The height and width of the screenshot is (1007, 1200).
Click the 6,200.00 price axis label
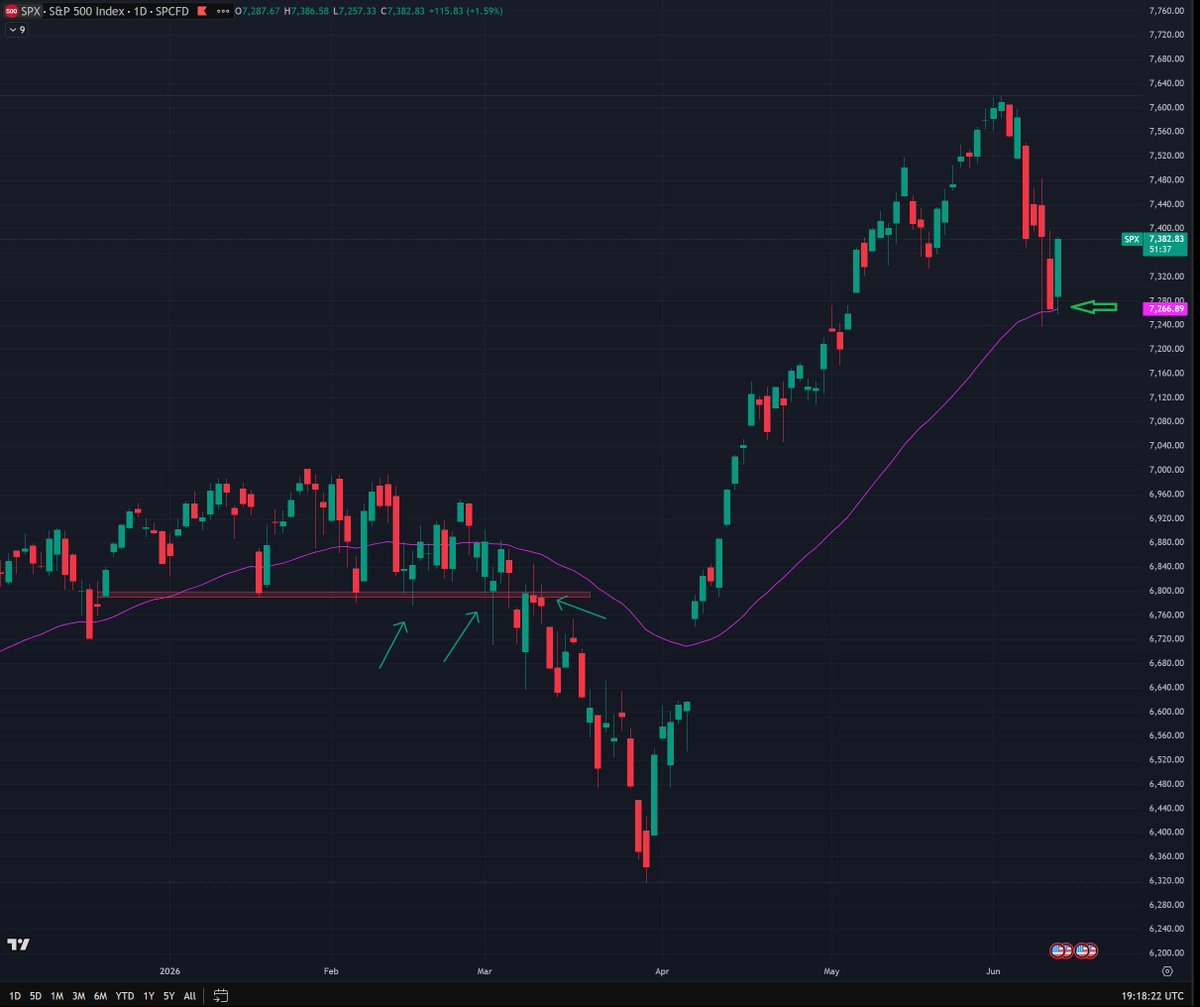[x=1167, y=954]
